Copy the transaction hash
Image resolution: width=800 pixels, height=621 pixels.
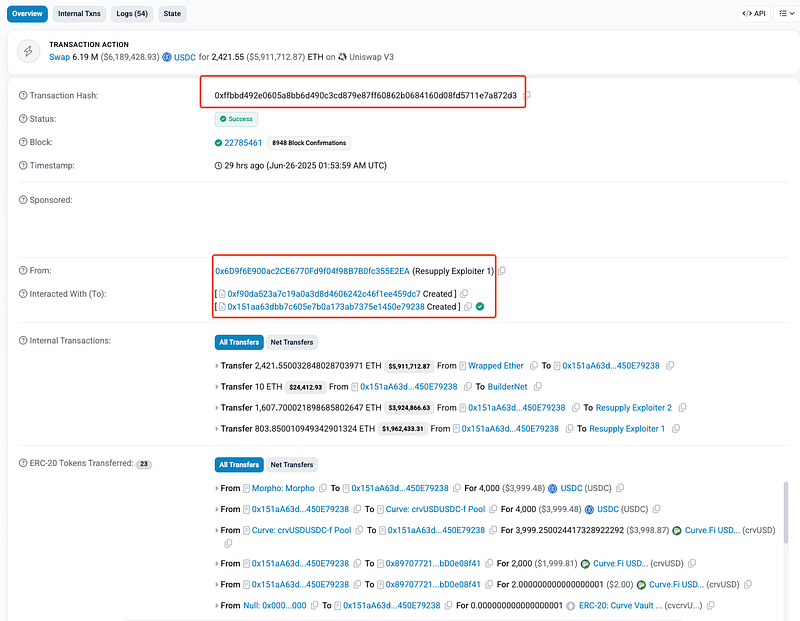click(528, 95)
